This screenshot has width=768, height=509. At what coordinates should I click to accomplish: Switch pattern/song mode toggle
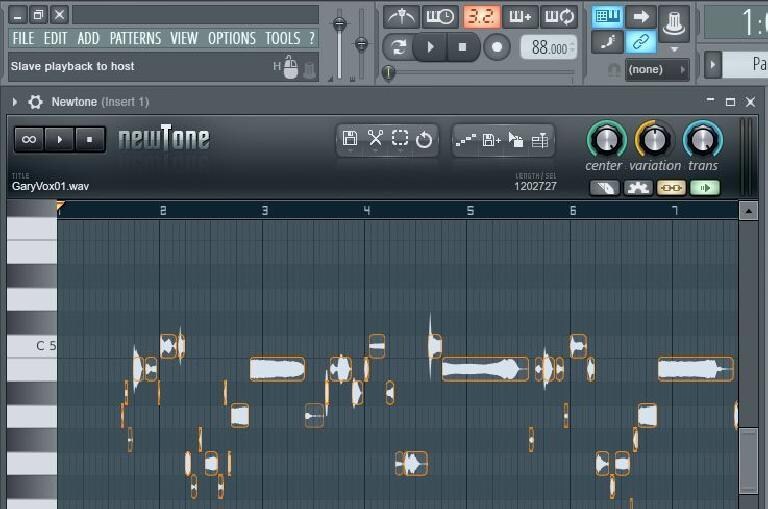(398, 48)
